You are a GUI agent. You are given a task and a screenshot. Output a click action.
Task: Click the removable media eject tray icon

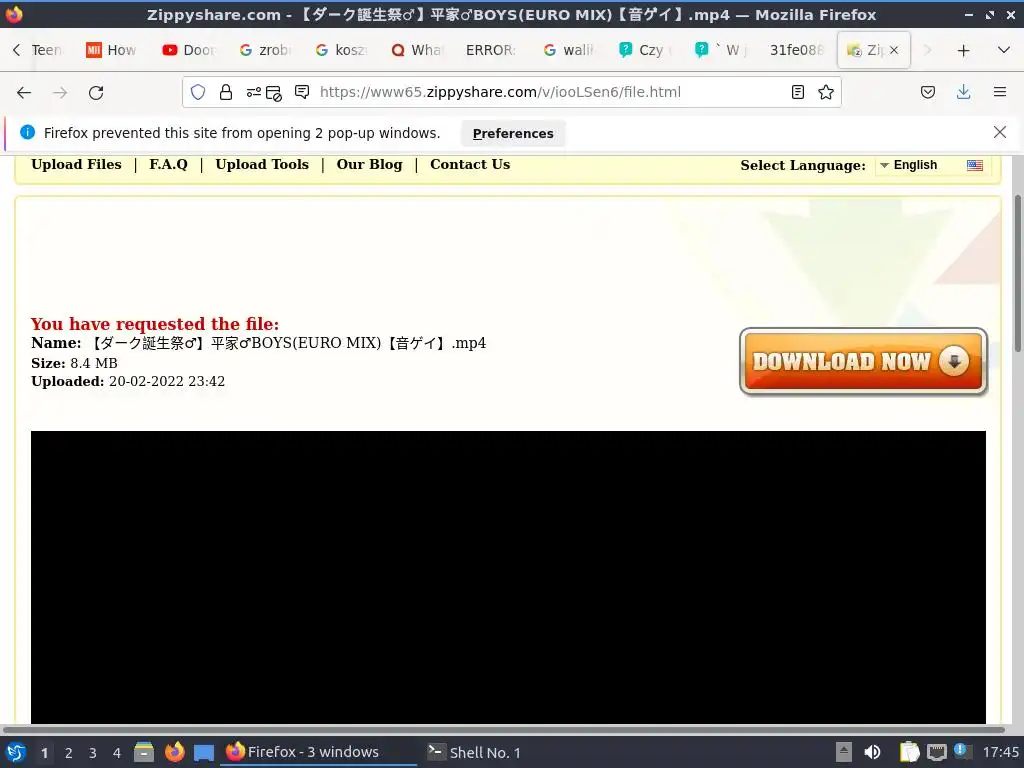click(844, 752)
